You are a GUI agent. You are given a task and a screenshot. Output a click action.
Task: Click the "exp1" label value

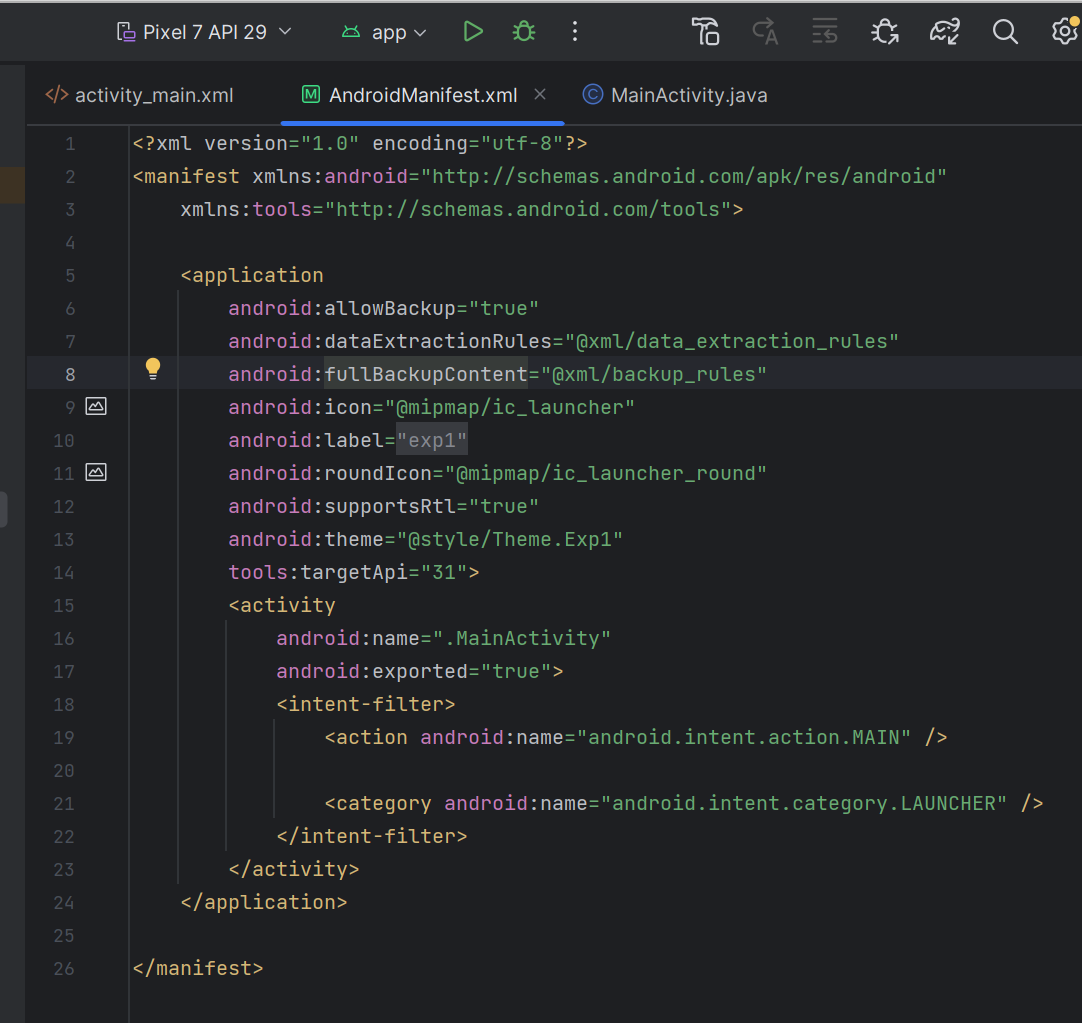(x=432, y=440)
